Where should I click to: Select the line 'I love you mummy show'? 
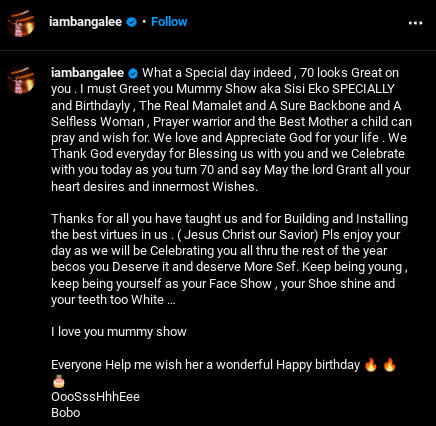119,332
